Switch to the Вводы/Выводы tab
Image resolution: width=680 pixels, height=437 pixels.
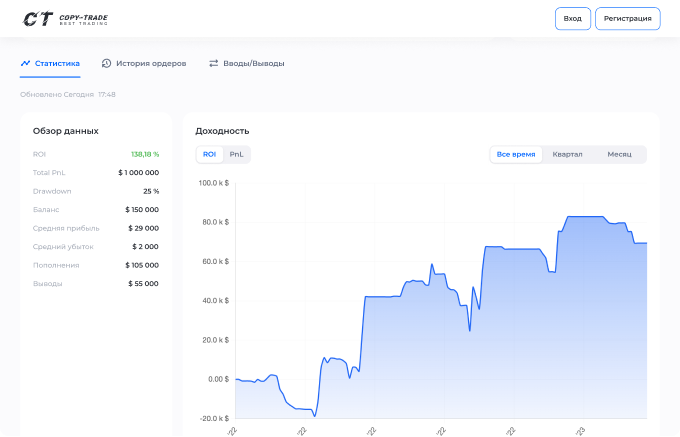[247, 64]
